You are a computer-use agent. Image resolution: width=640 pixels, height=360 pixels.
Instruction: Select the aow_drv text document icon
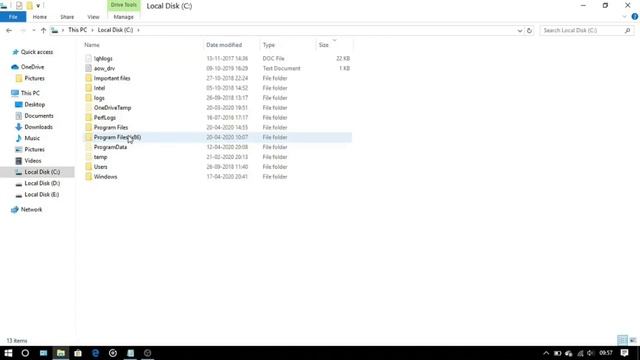point(89,68)
